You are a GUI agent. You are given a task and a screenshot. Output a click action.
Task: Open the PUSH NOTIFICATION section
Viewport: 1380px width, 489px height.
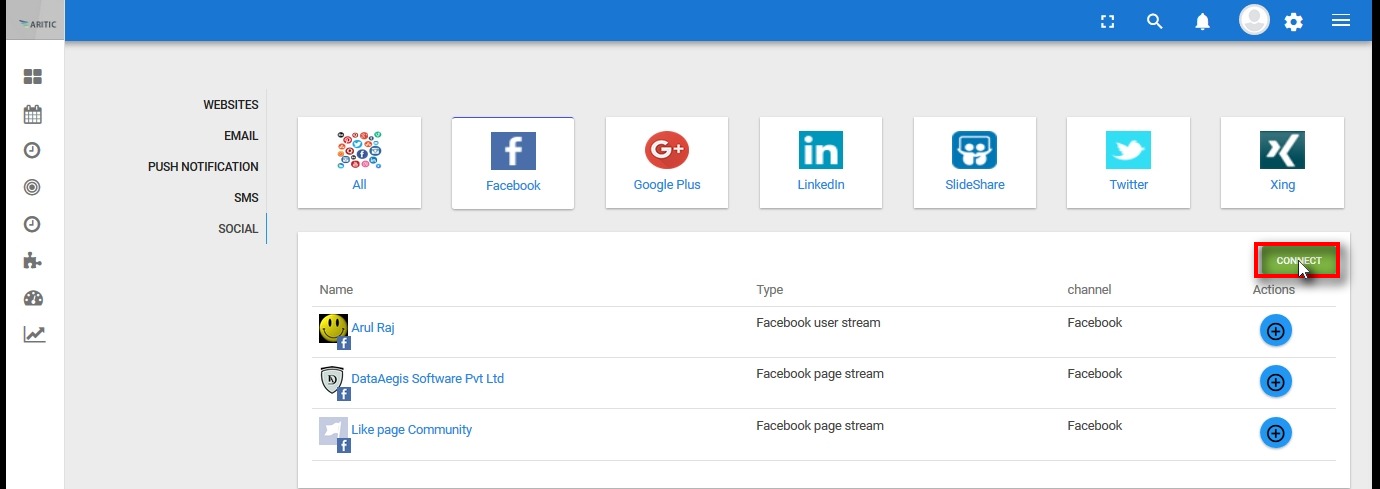pos(203,167)
